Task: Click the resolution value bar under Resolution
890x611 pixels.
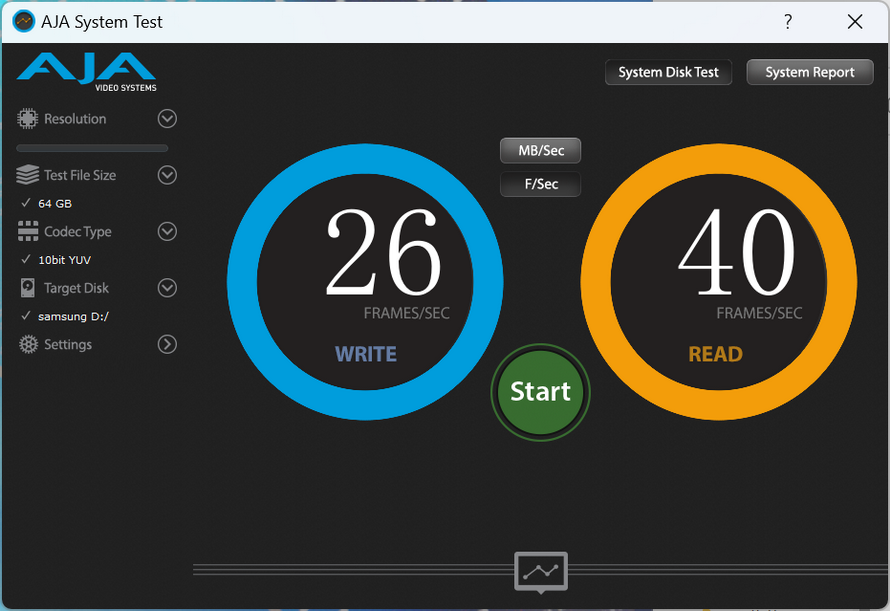Action: pyautogui.click(x=92, y=148)
